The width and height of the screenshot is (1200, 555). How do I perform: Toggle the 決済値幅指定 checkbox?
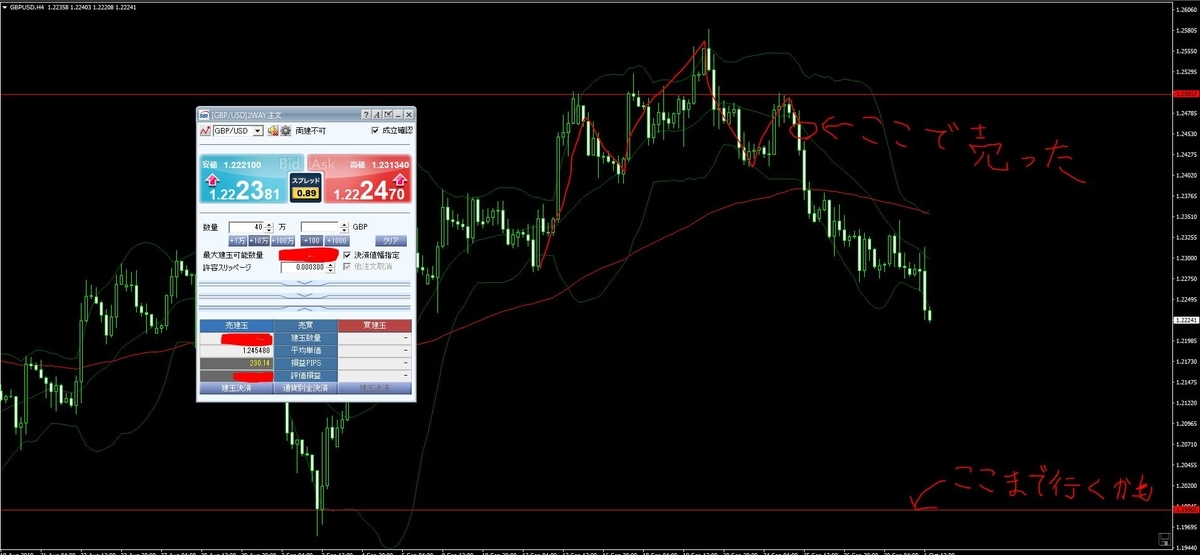[348, 255]
